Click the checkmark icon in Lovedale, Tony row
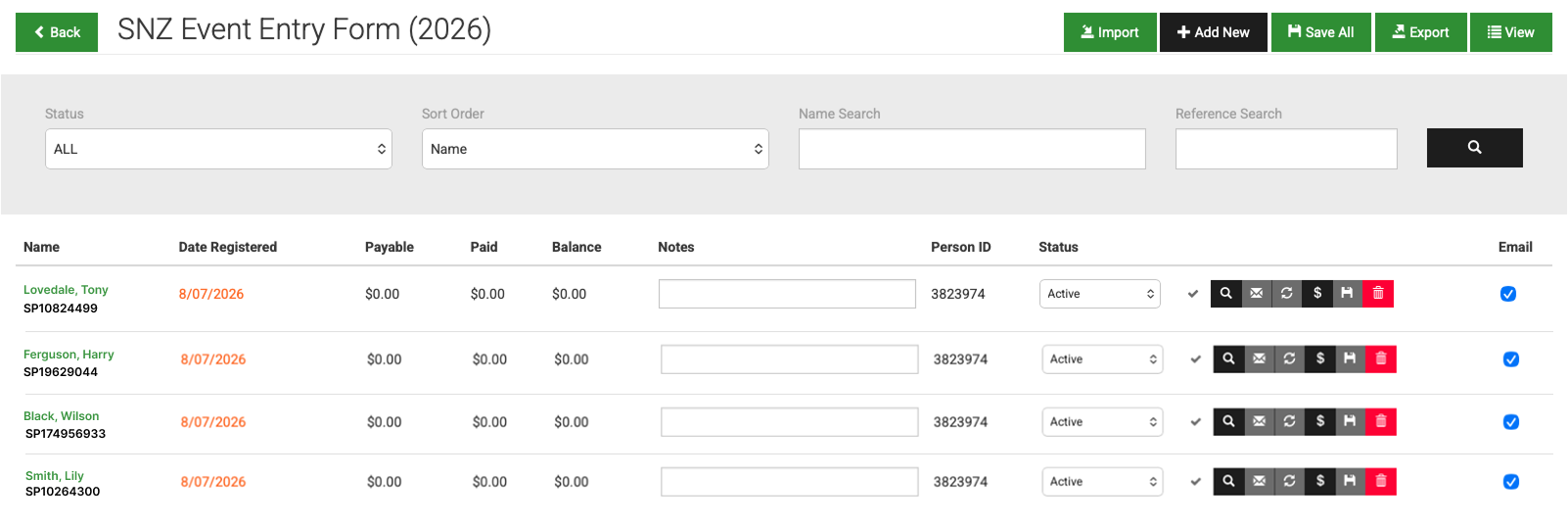The height and width of the screenshot is (523, 1568). 1193,294
